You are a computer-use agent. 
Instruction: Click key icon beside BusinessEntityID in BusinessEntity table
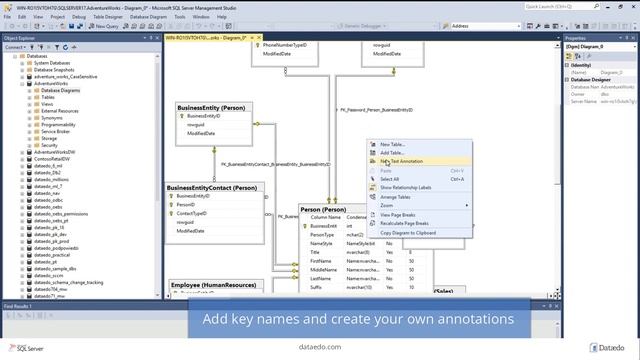[182, 116]
